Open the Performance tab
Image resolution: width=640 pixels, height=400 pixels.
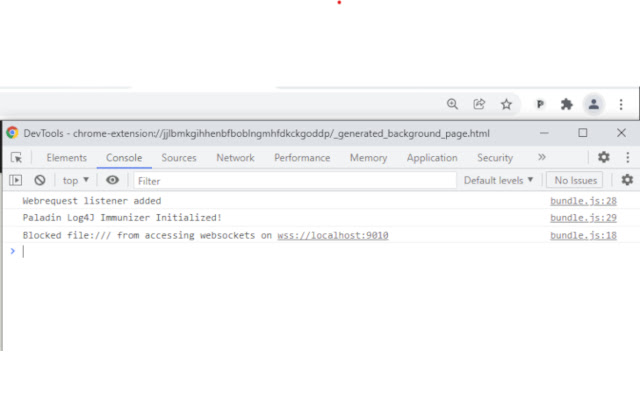tap(302, 158)
